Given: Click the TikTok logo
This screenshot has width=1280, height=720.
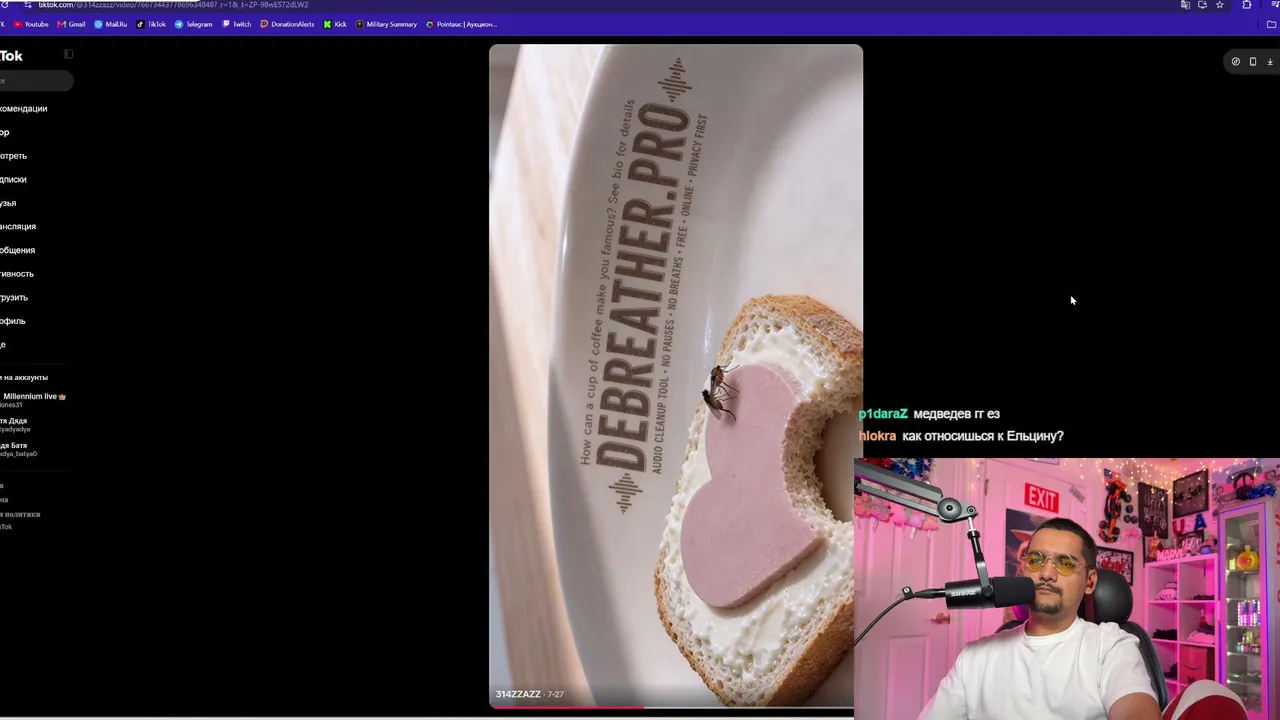Looking at the screenshot, I should click(11, 56).
